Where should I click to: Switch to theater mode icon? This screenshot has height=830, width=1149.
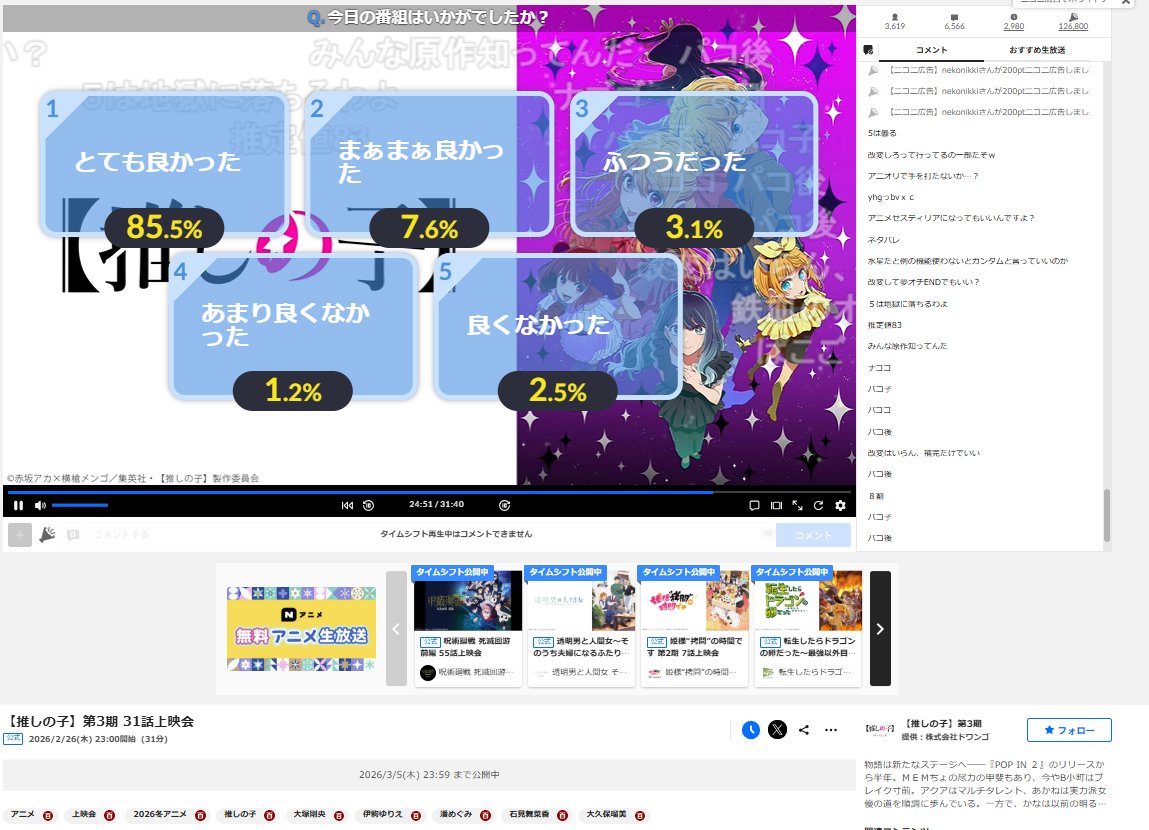(x=776, y=505)
